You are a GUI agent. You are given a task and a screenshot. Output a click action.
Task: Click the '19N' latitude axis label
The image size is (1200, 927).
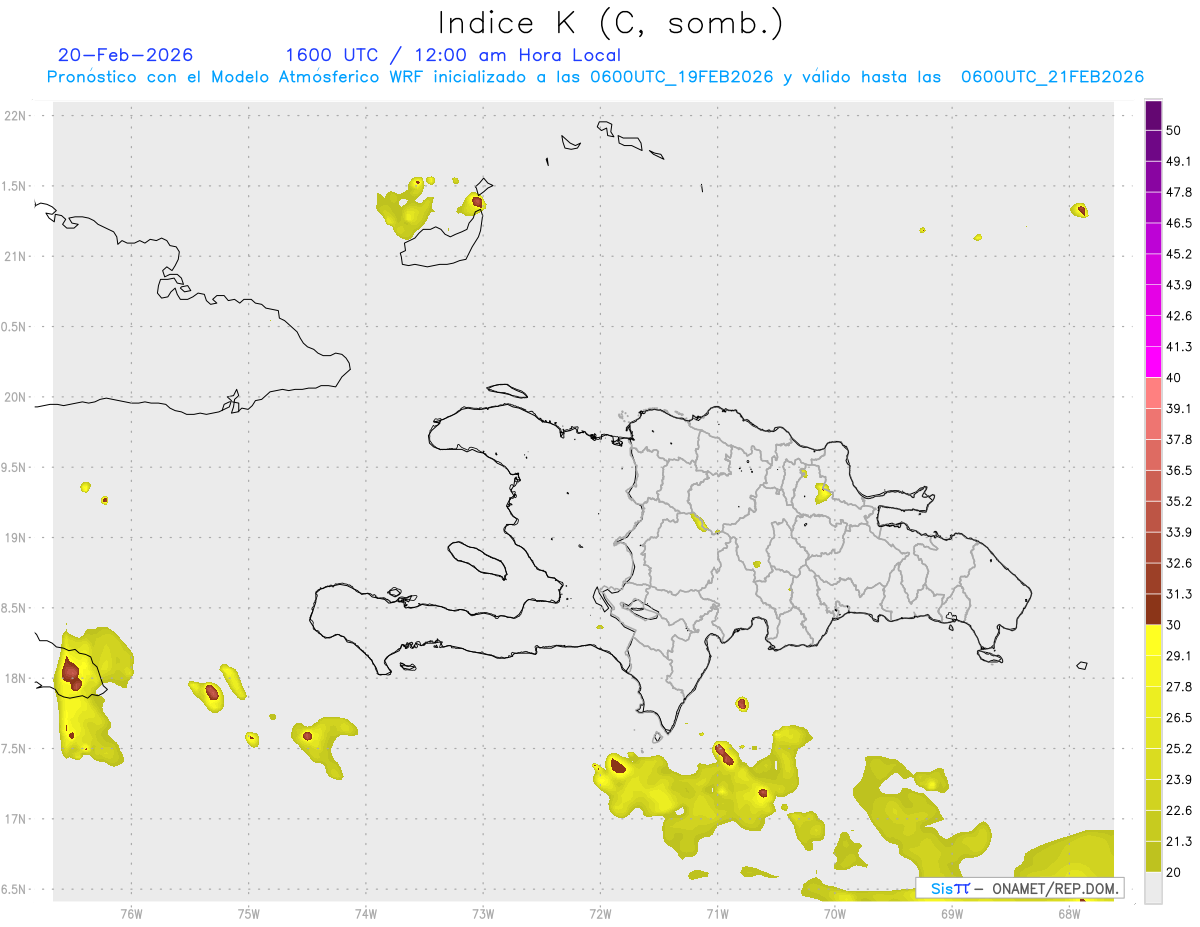16,537
